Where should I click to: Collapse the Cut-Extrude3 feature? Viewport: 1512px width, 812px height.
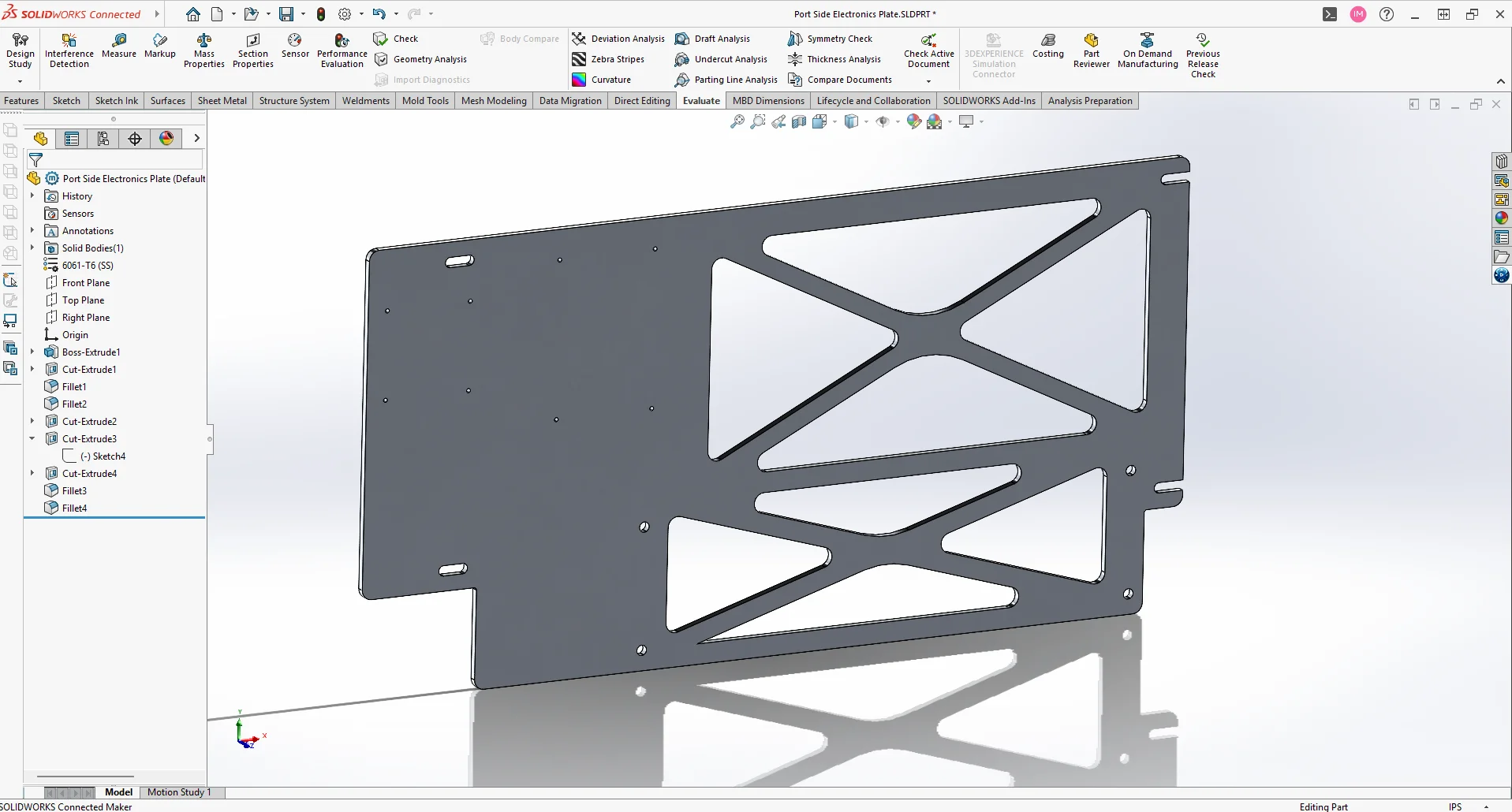pyautogui.click(x=32, y=439)
